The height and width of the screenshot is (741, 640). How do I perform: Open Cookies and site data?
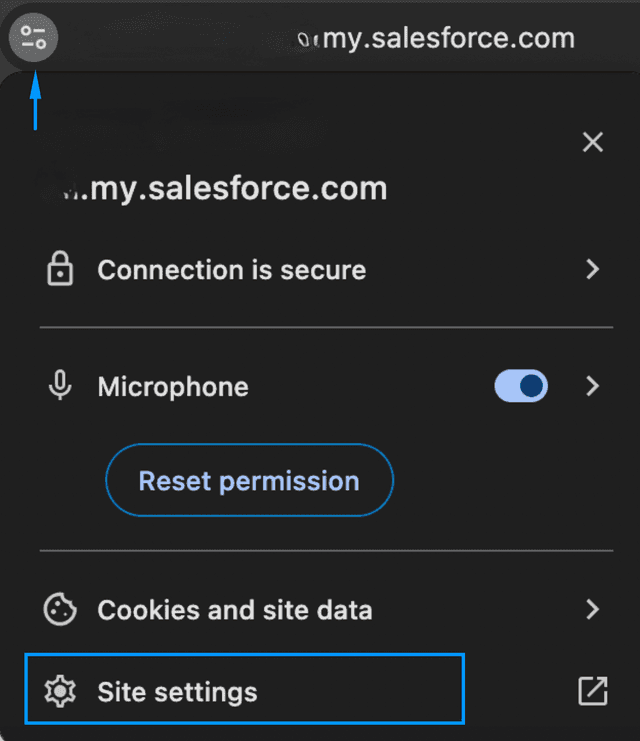tap(234, 610)
